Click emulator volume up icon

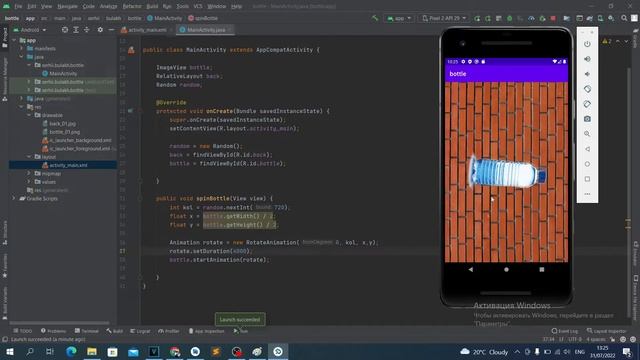pos(587,59)
